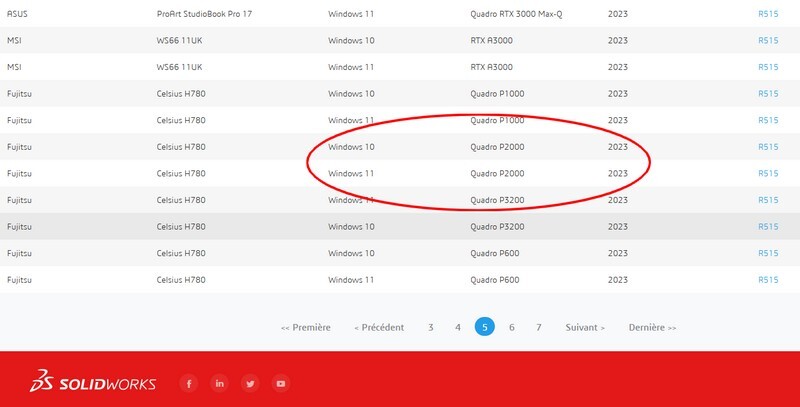Click the SolidWorks logo in the footer
This screenshot has width=800, height=407.
(93, 380)
